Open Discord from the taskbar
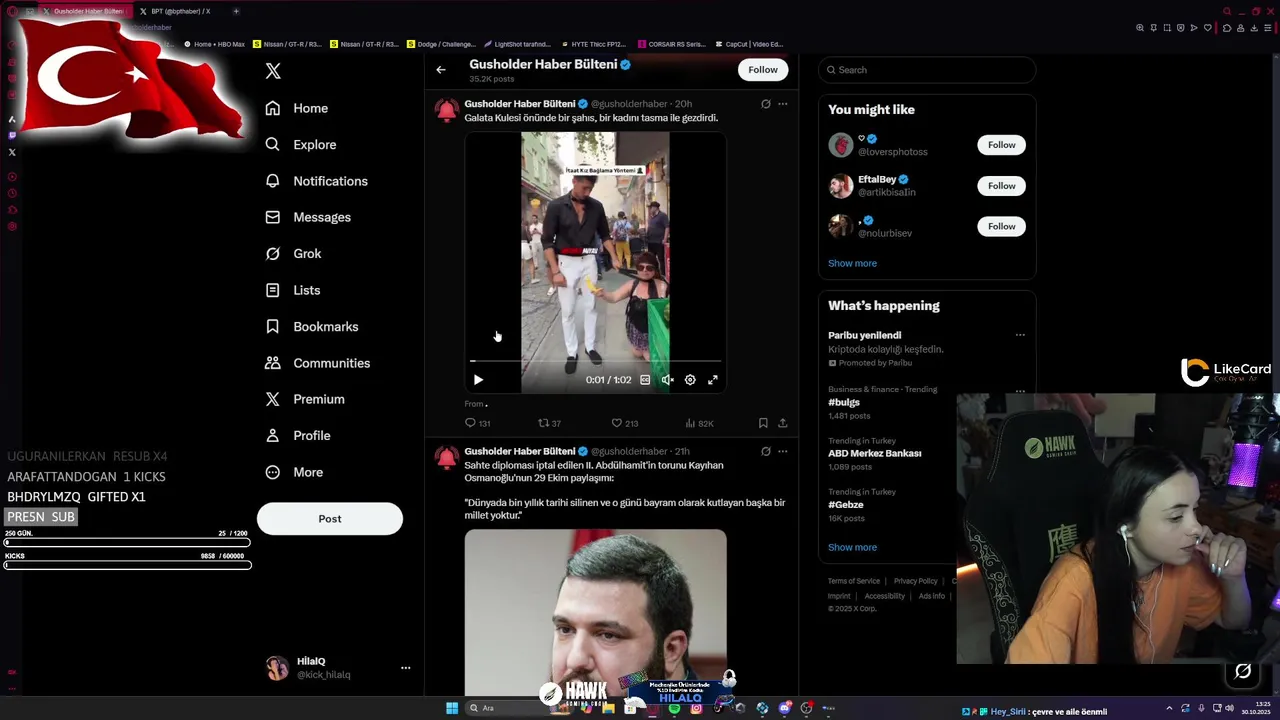The width and height of the screenshot is (1280, 720). tap(785, 708)
